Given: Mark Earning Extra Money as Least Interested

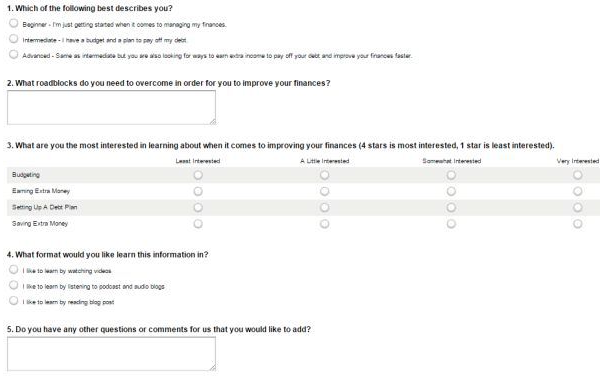Looking at the screenshot, I should (198, 191).
